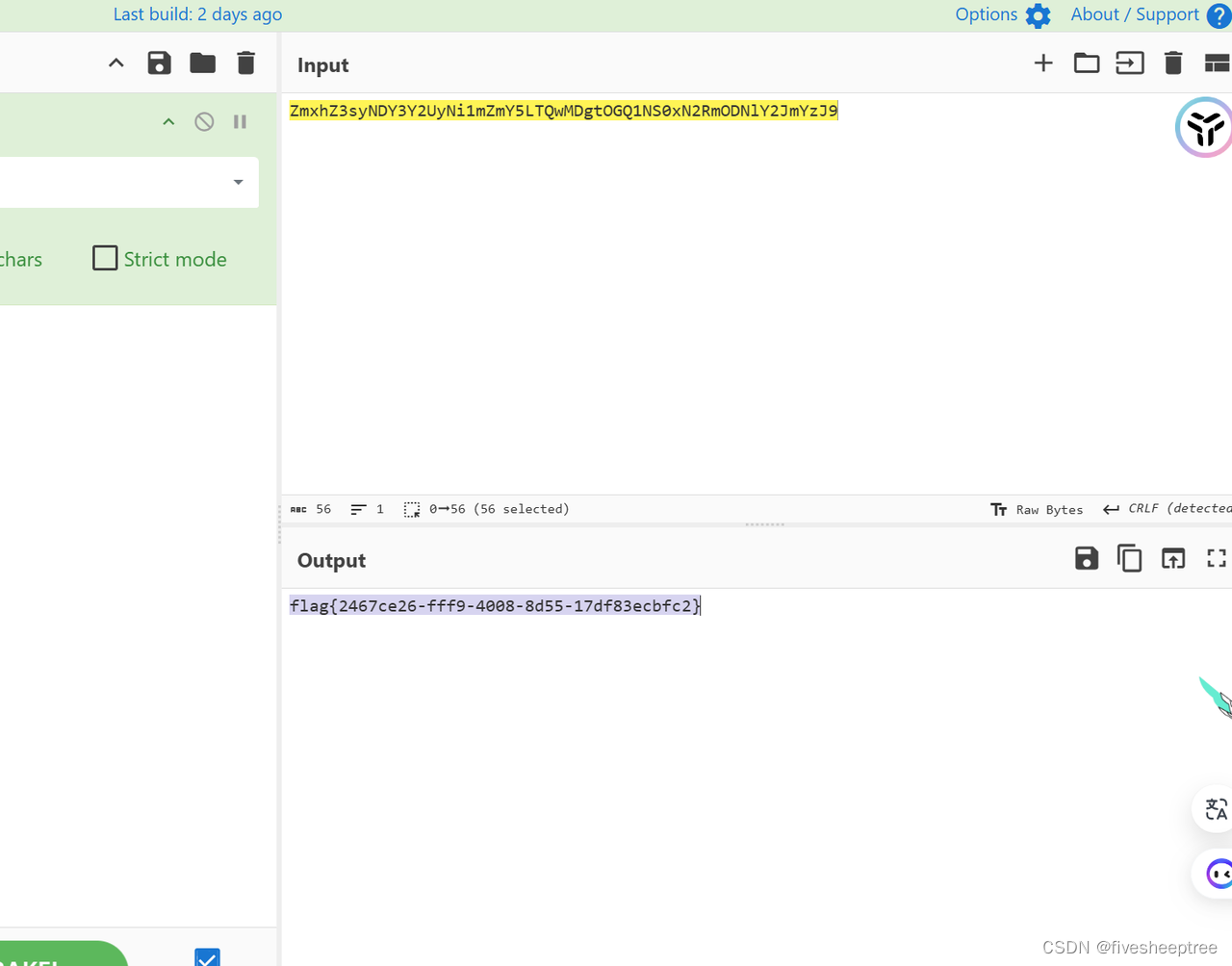The image size is (1232, 966).
Task: Click inside the Base64 input text area
Action: tap(563, 110)
